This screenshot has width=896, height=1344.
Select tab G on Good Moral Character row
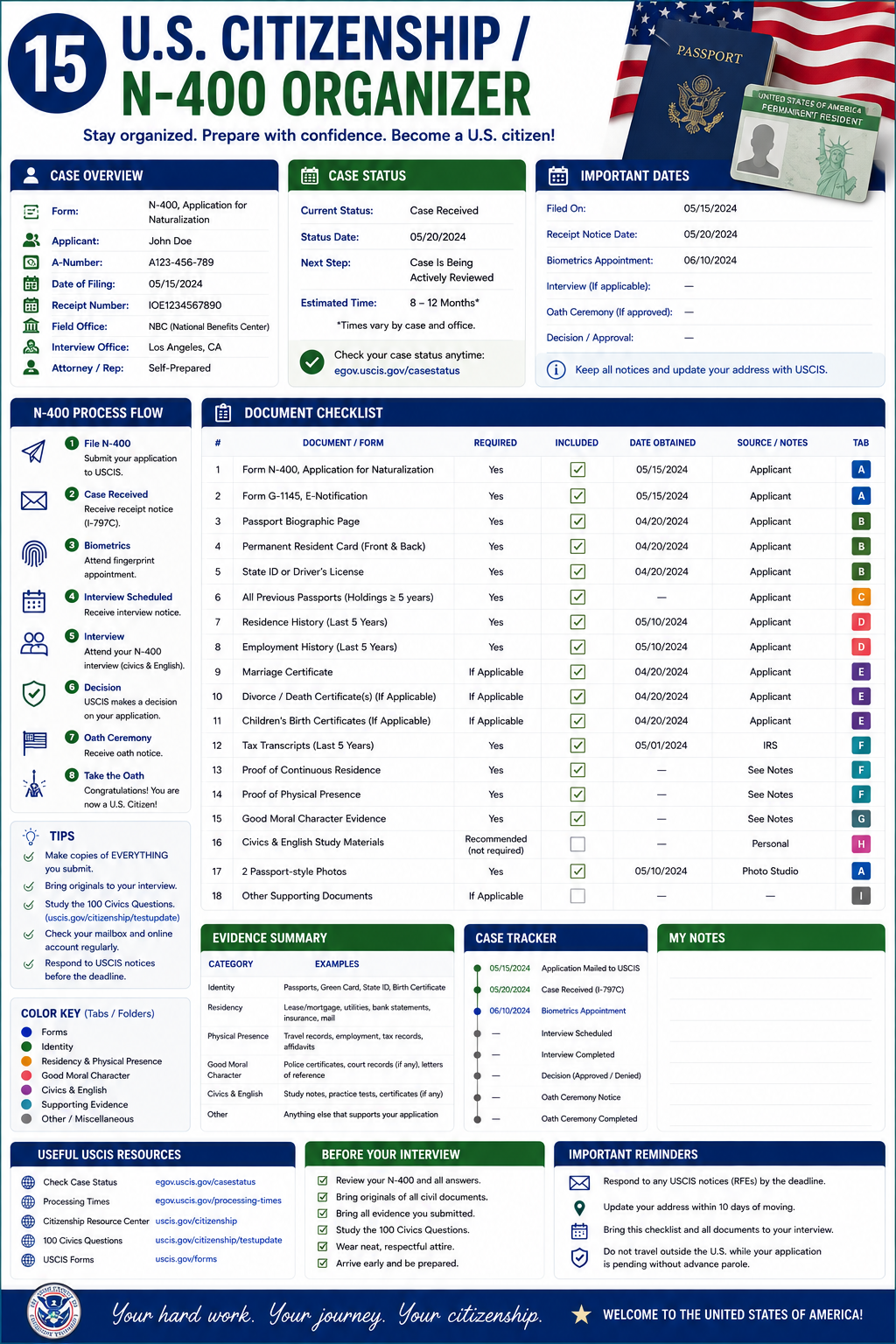click(x=861, y=819)
